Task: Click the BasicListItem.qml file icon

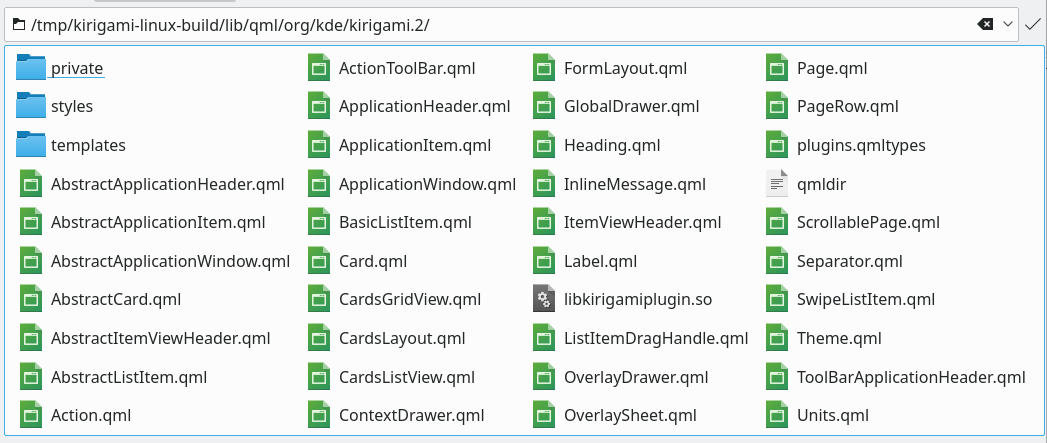Action: tap(319, 223)
